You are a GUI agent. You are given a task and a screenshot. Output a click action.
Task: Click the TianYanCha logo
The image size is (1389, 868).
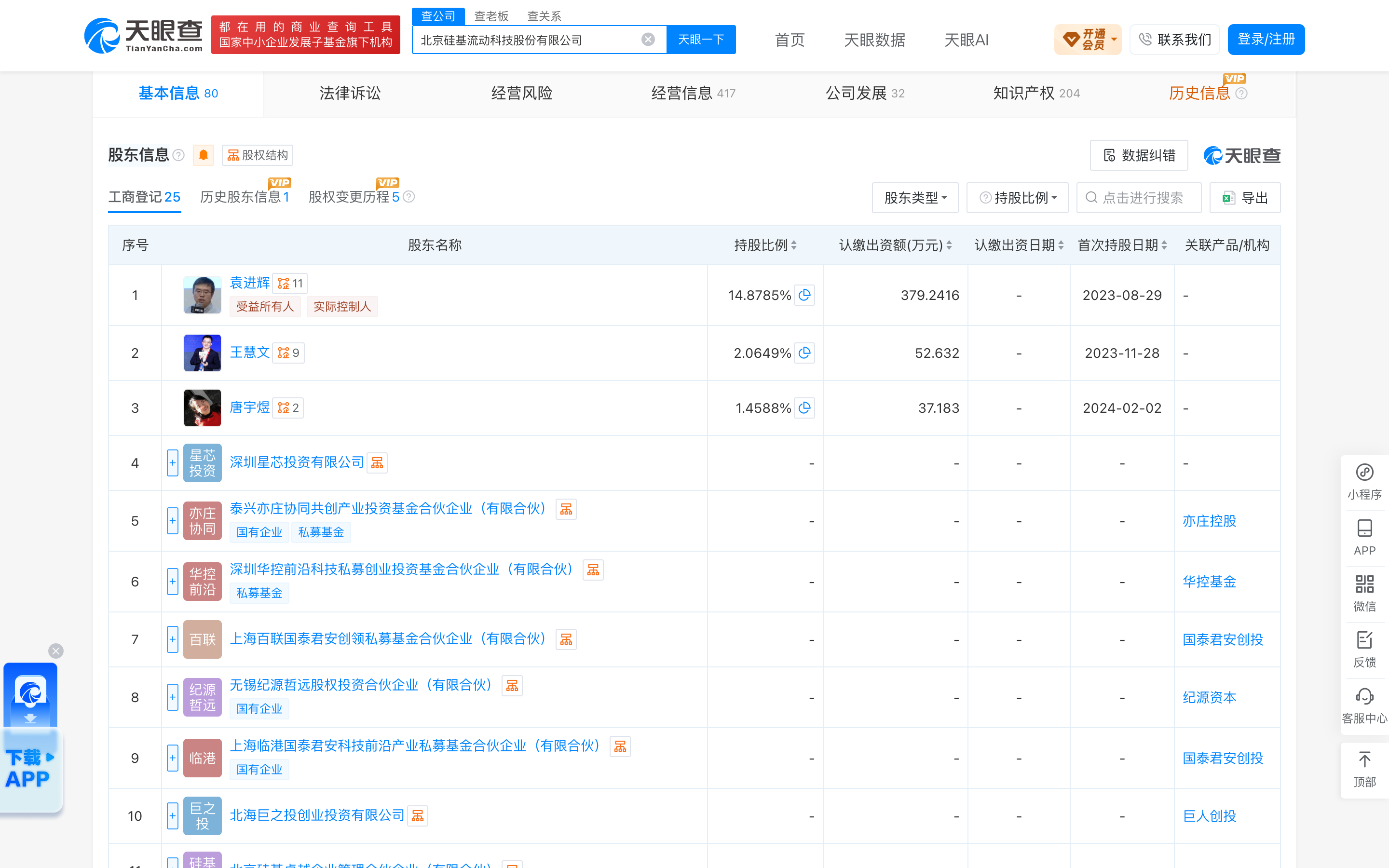[x=144, y=36]
